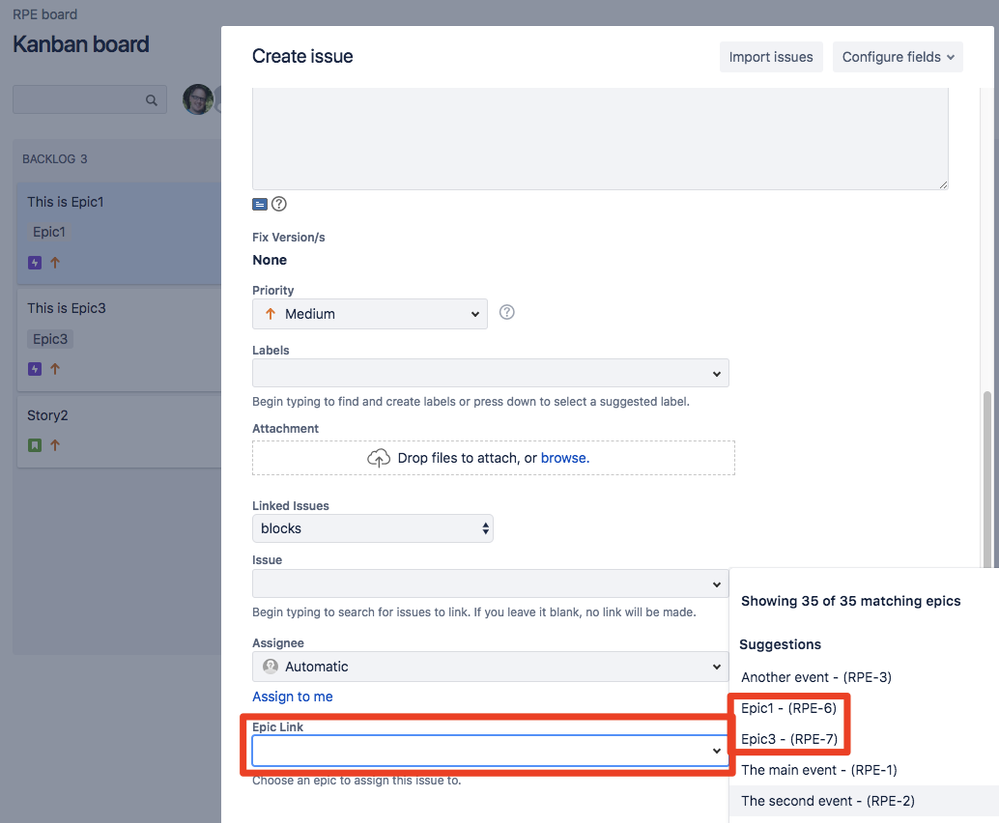Click the Suggestions heading in epic list
Screen dimensions: 999x823
[780, 645]
